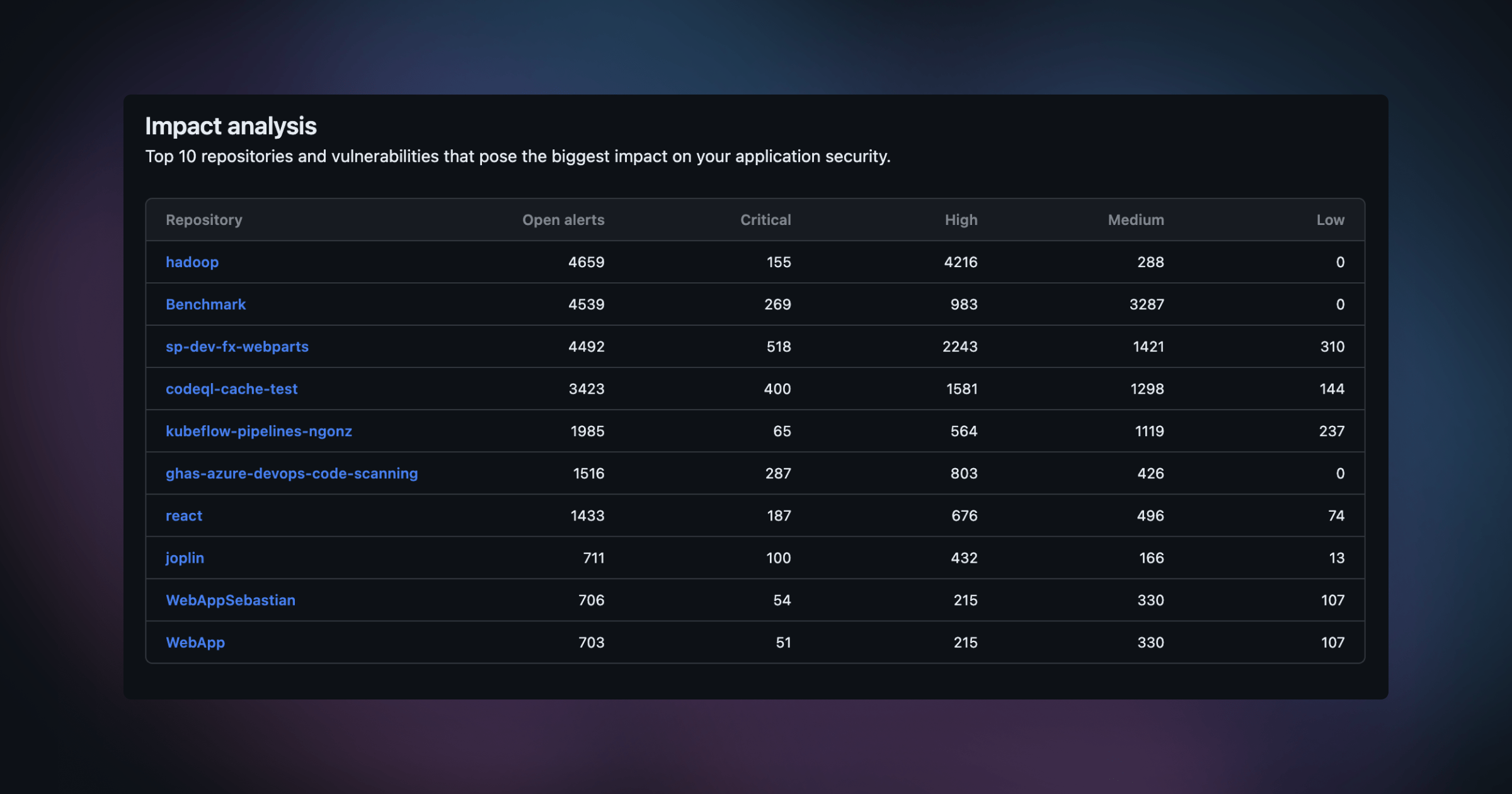Open the joplin repository link
Screen dimensions: 1512x794
[x=185, y=558]
